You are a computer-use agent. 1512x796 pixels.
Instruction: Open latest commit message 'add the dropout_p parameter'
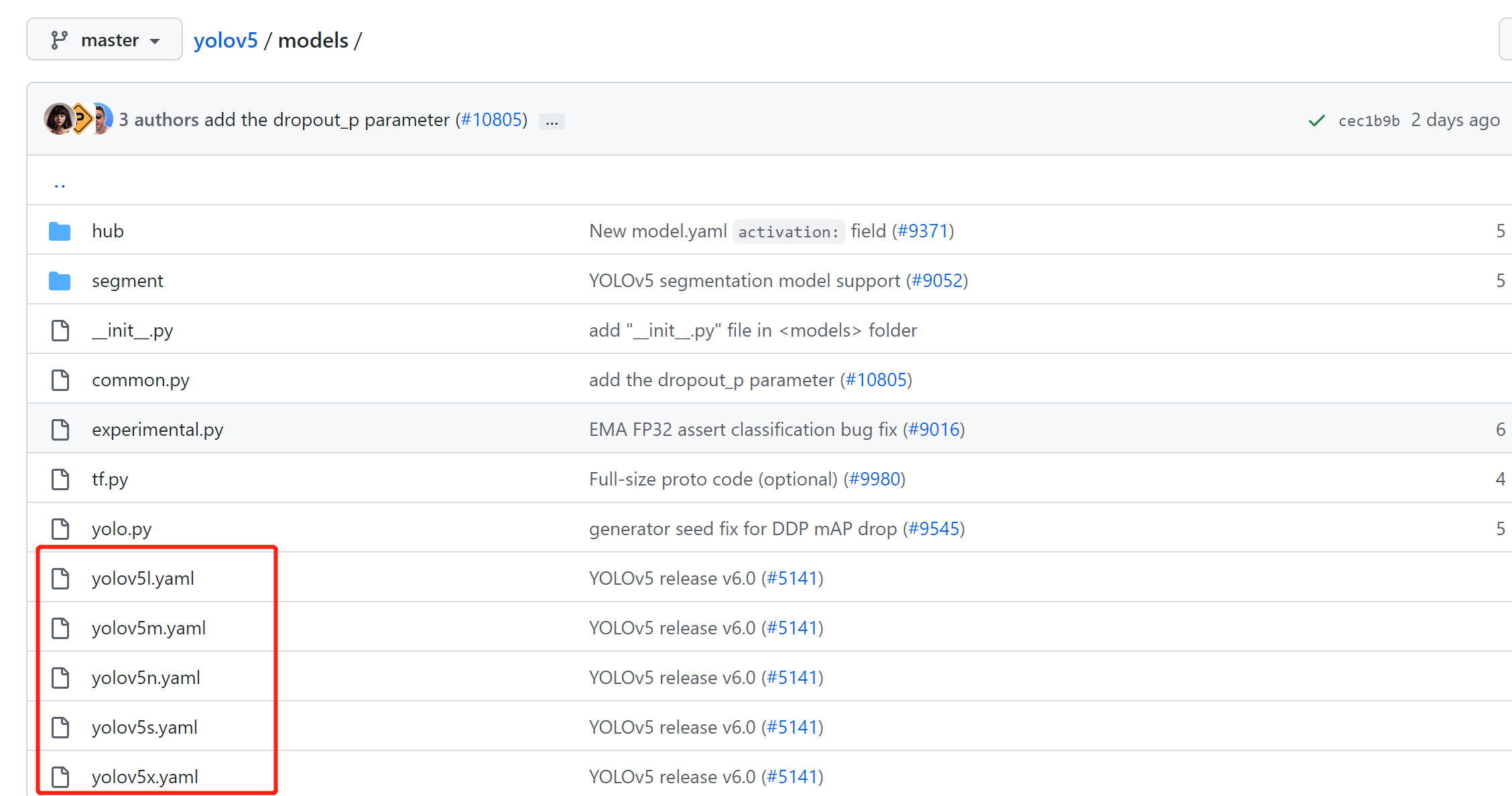coord(327,119)
